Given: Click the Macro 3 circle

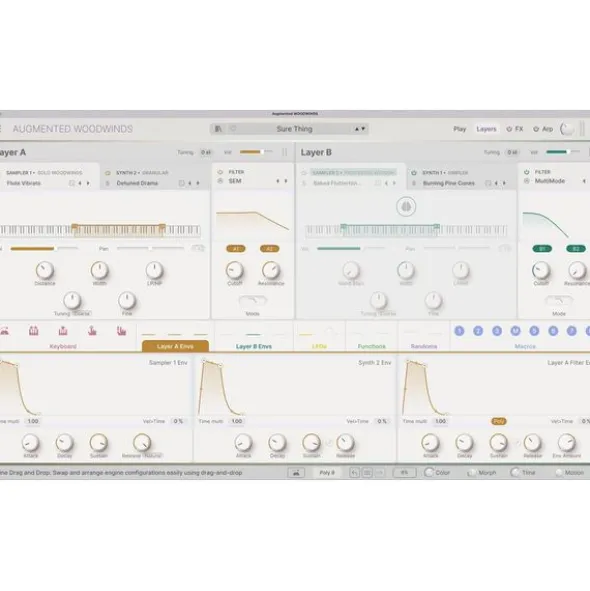Looking at the screenshot, I should click(497, 331).
